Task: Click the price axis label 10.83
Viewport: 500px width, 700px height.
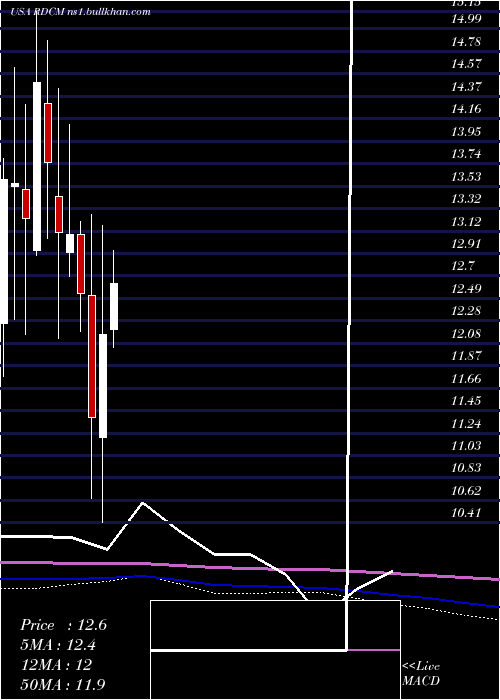Action: point(466,468)
